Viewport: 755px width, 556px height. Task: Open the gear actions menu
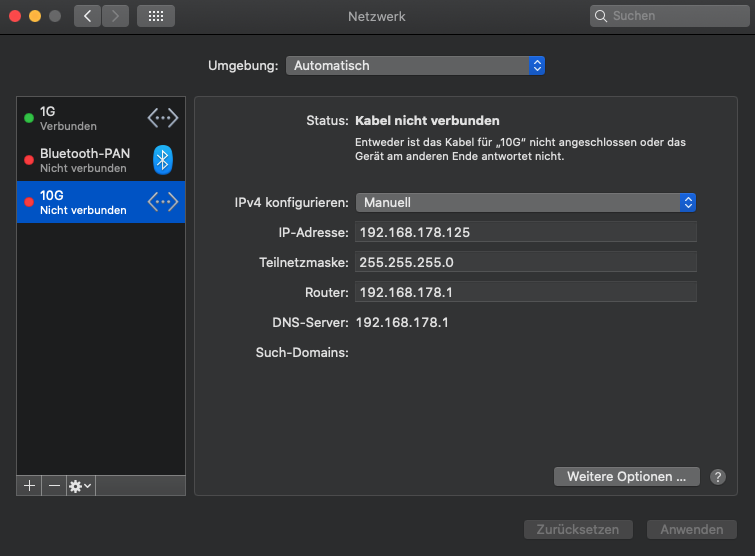(x=80, y=485)
